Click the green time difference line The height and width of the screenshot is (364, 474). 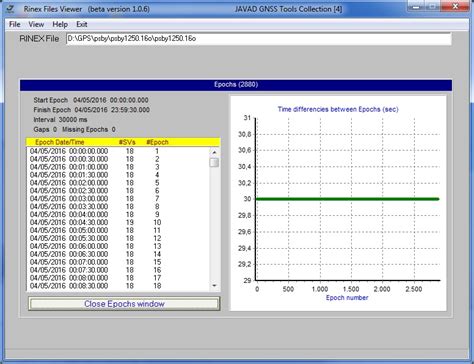(347, 199)
